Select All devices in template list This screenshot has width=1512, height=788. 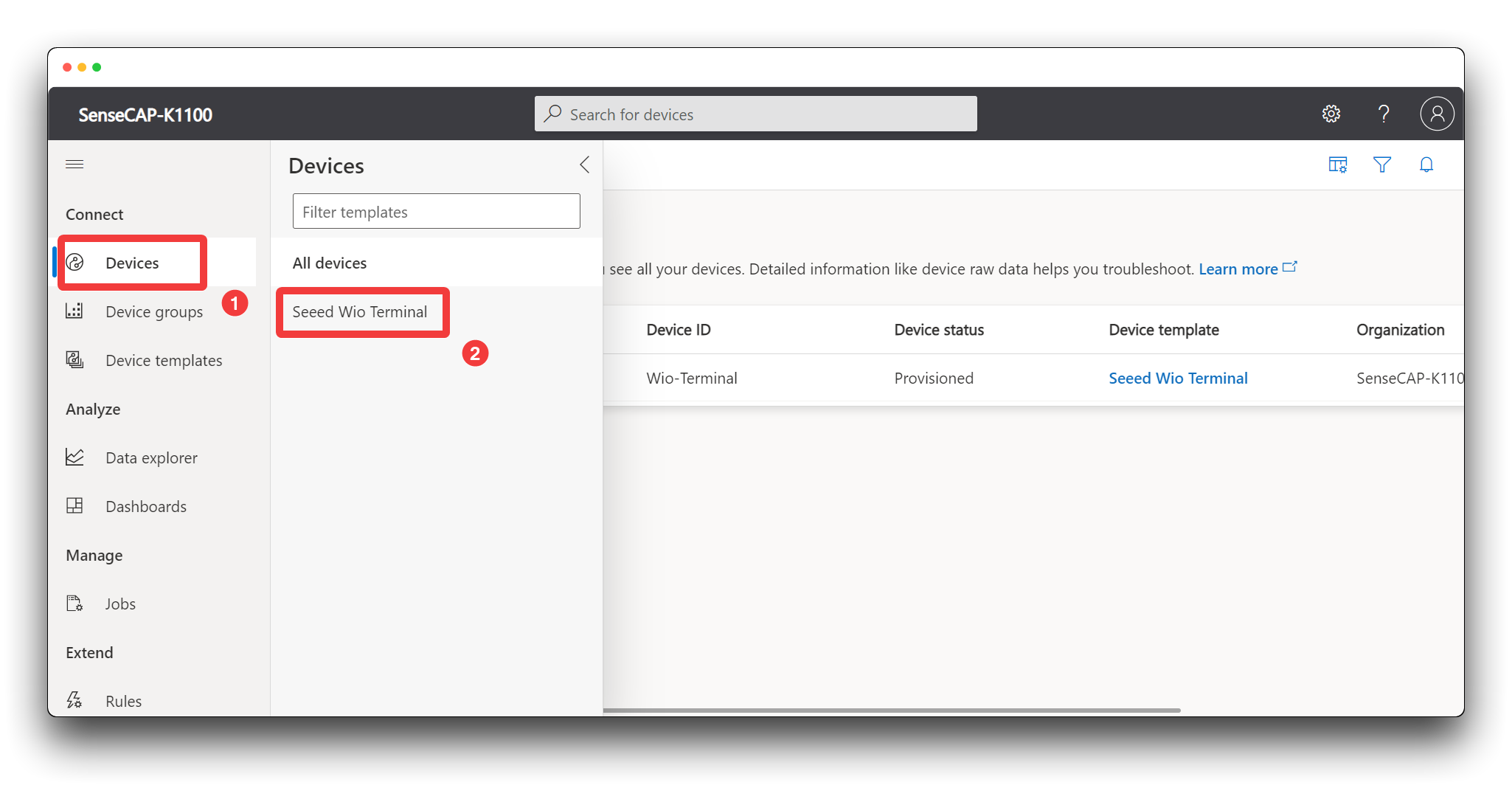436,263
